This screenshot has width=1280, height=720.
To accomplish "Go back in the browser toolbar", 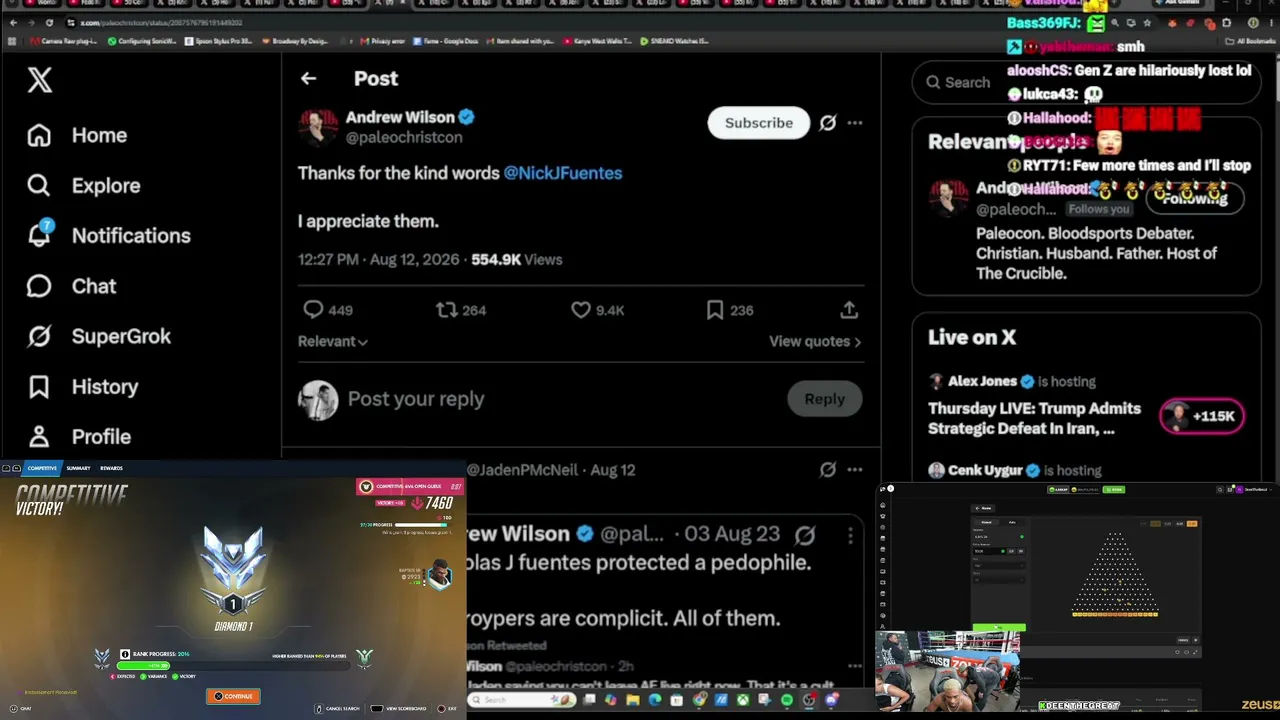I will coord(13,22).
